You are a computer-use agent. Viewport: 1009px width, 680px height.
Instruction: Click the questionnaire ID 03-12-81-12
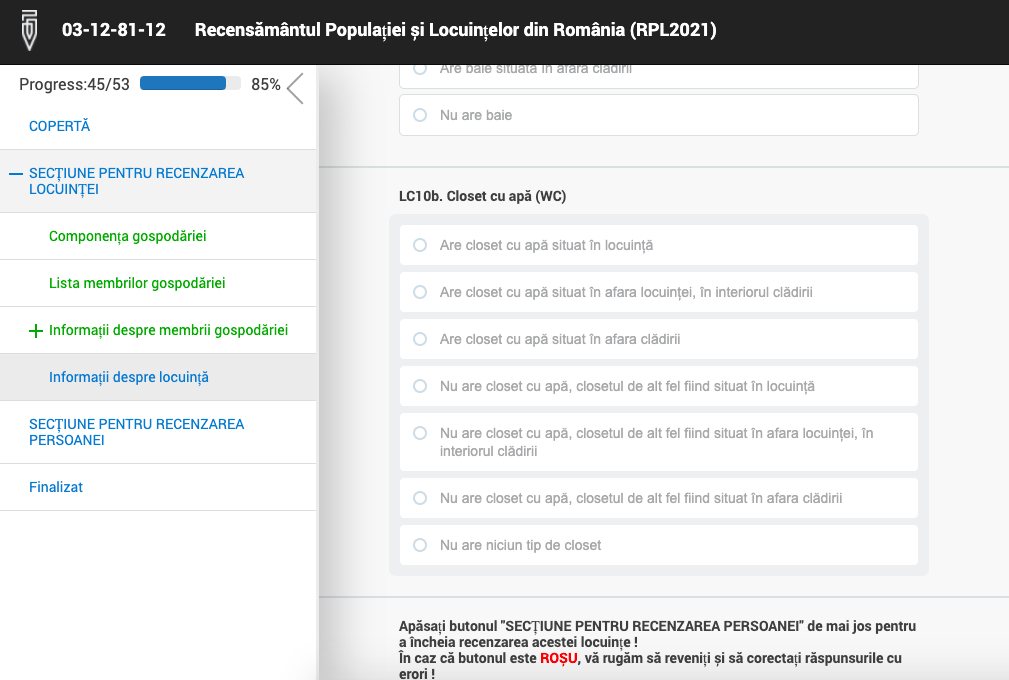(x=114, y=30)
